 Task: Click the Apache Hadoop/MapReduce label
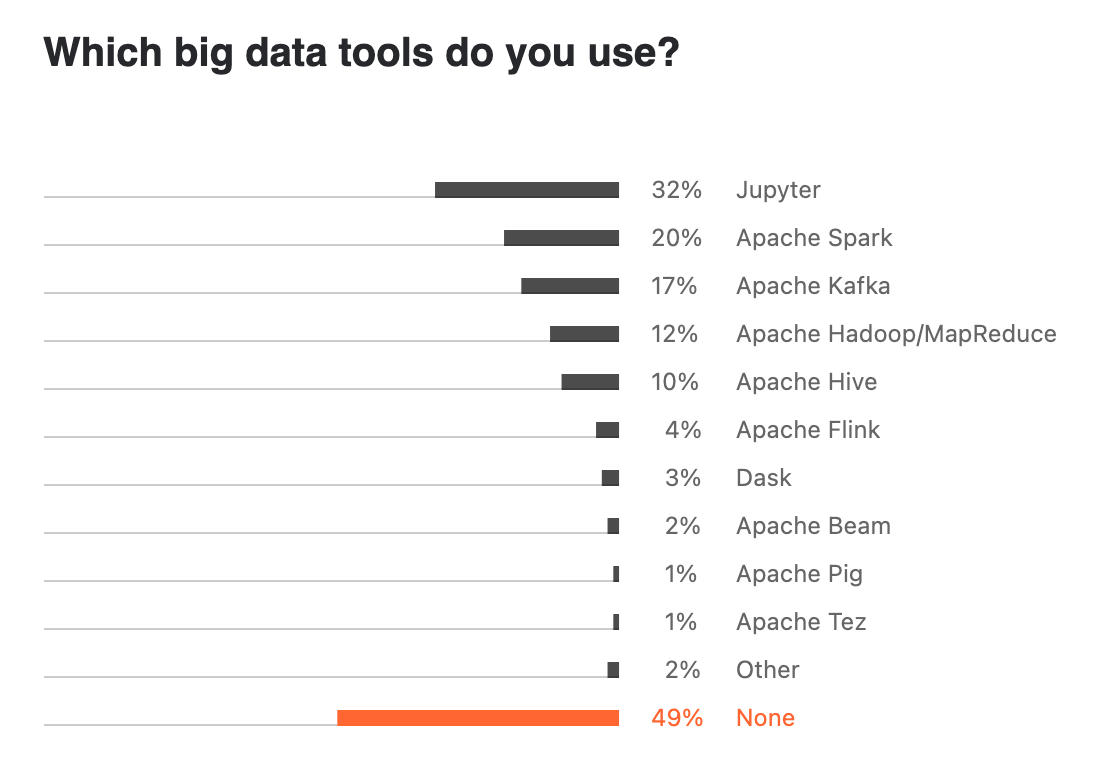(896, 334)
